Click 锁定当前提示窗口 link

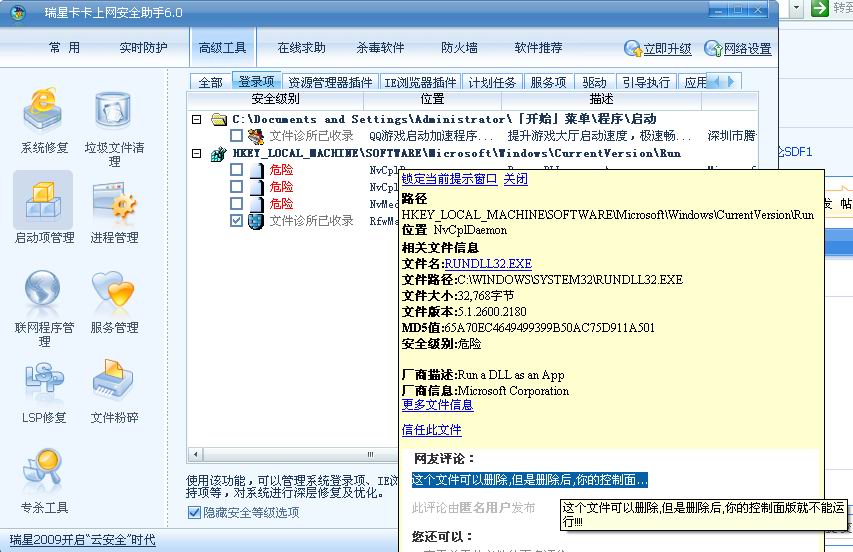pos(449,179)
